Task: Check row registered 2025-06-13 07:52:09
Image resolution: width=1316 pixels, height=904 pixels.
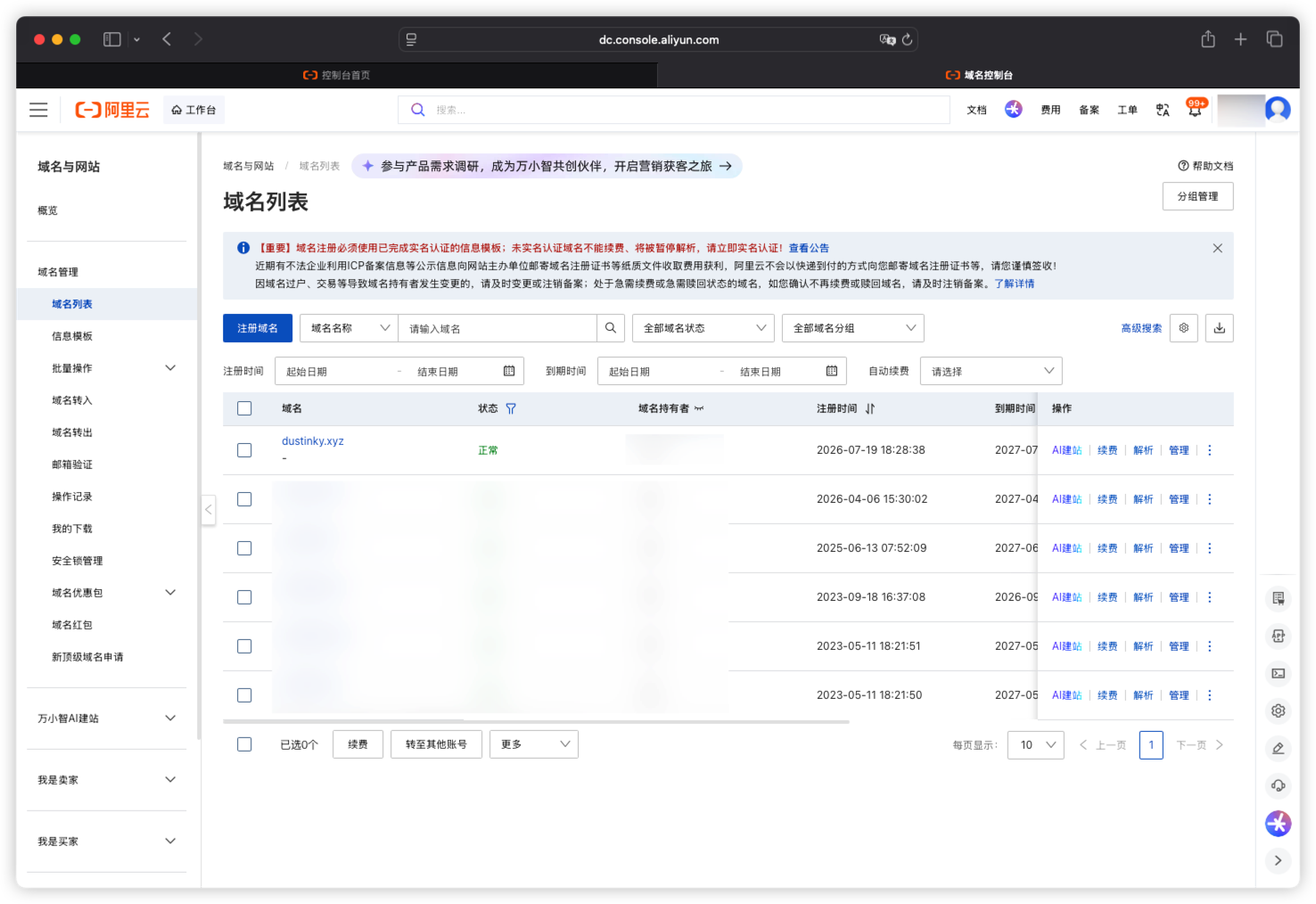Action: 244,548
